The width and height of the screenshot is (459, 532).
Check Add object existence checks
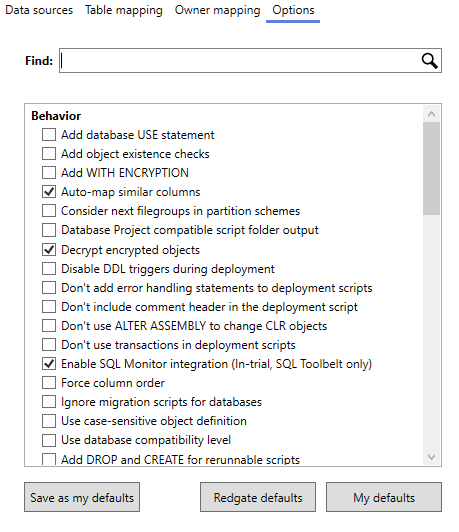pos(49,154)
